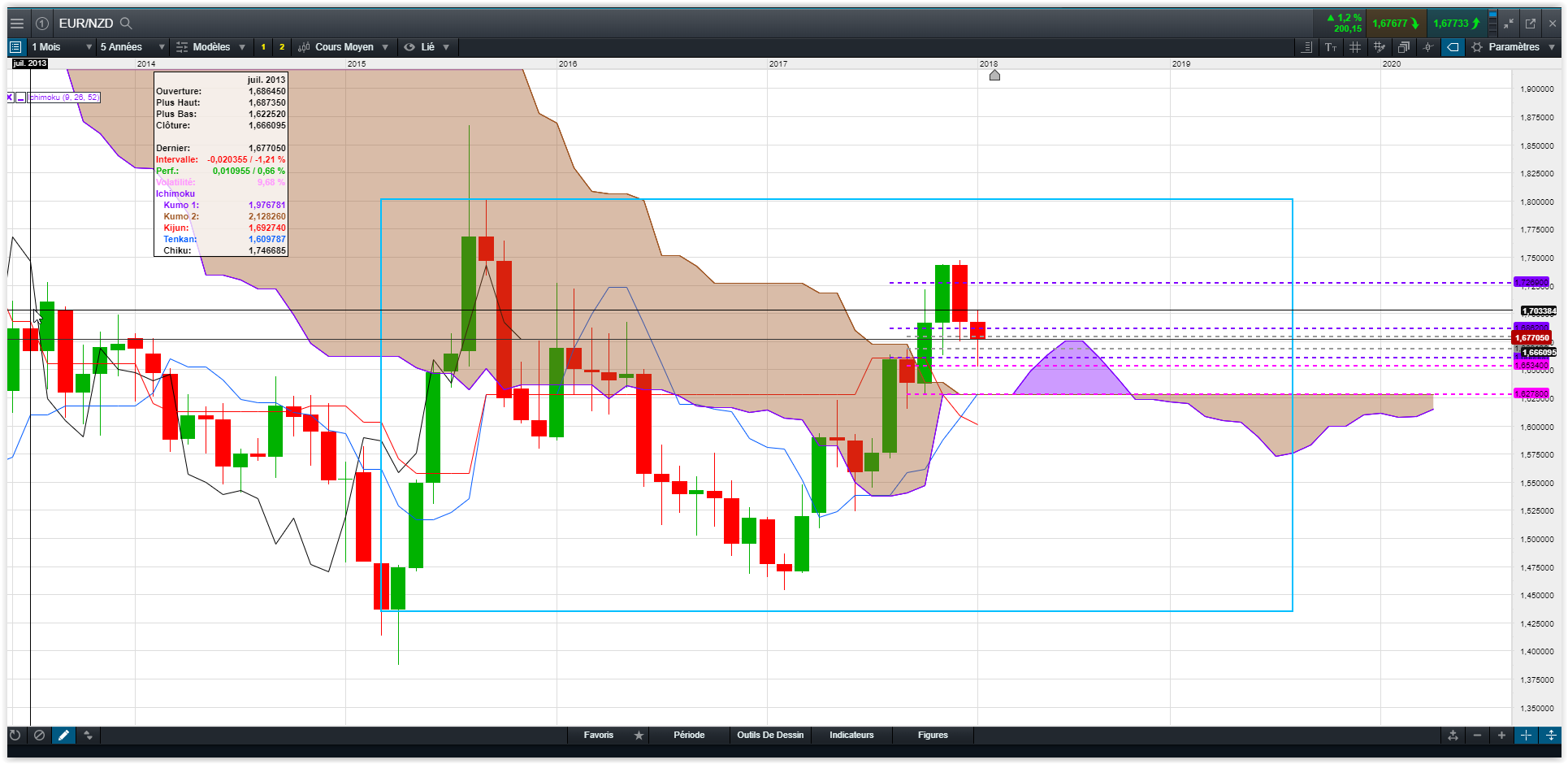Click the 1,703384 price label on axis
The image size is (1568, 764).
pyautogui.click(x=1538, y=310)
